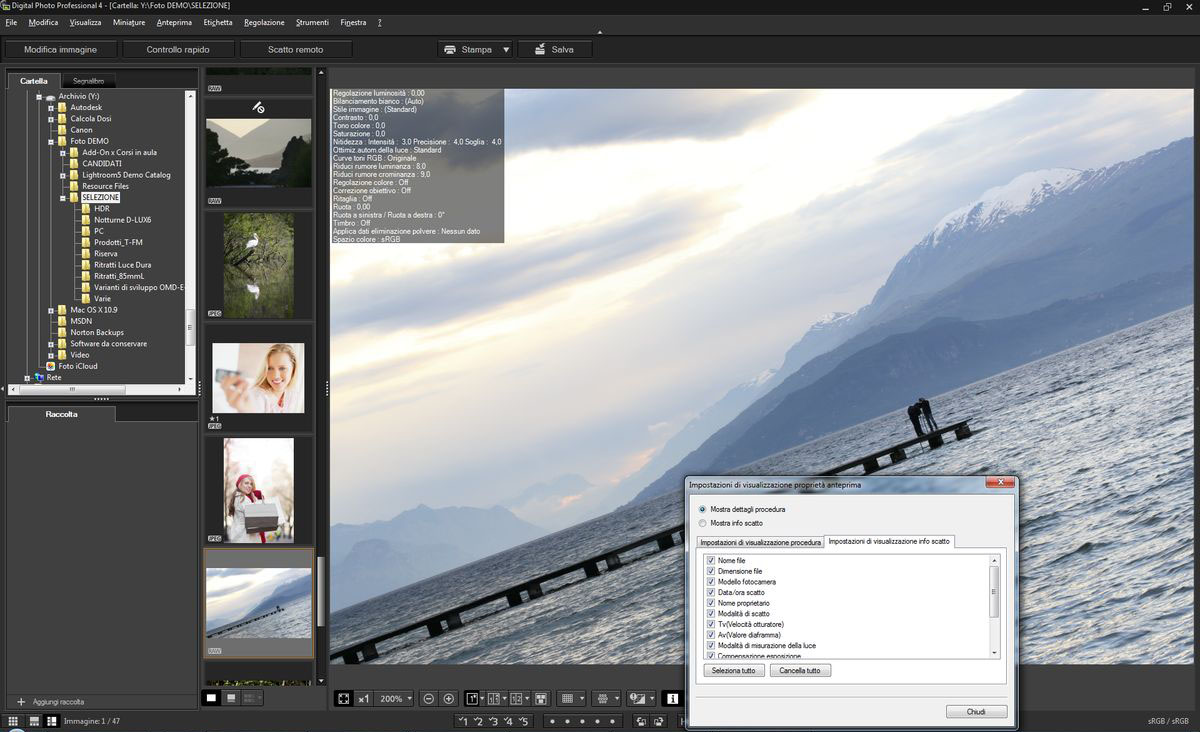The image size is (1200, 732).
Task: Click the zoom out minus icon
Action: pyautogui.click(x=428, y=699)
